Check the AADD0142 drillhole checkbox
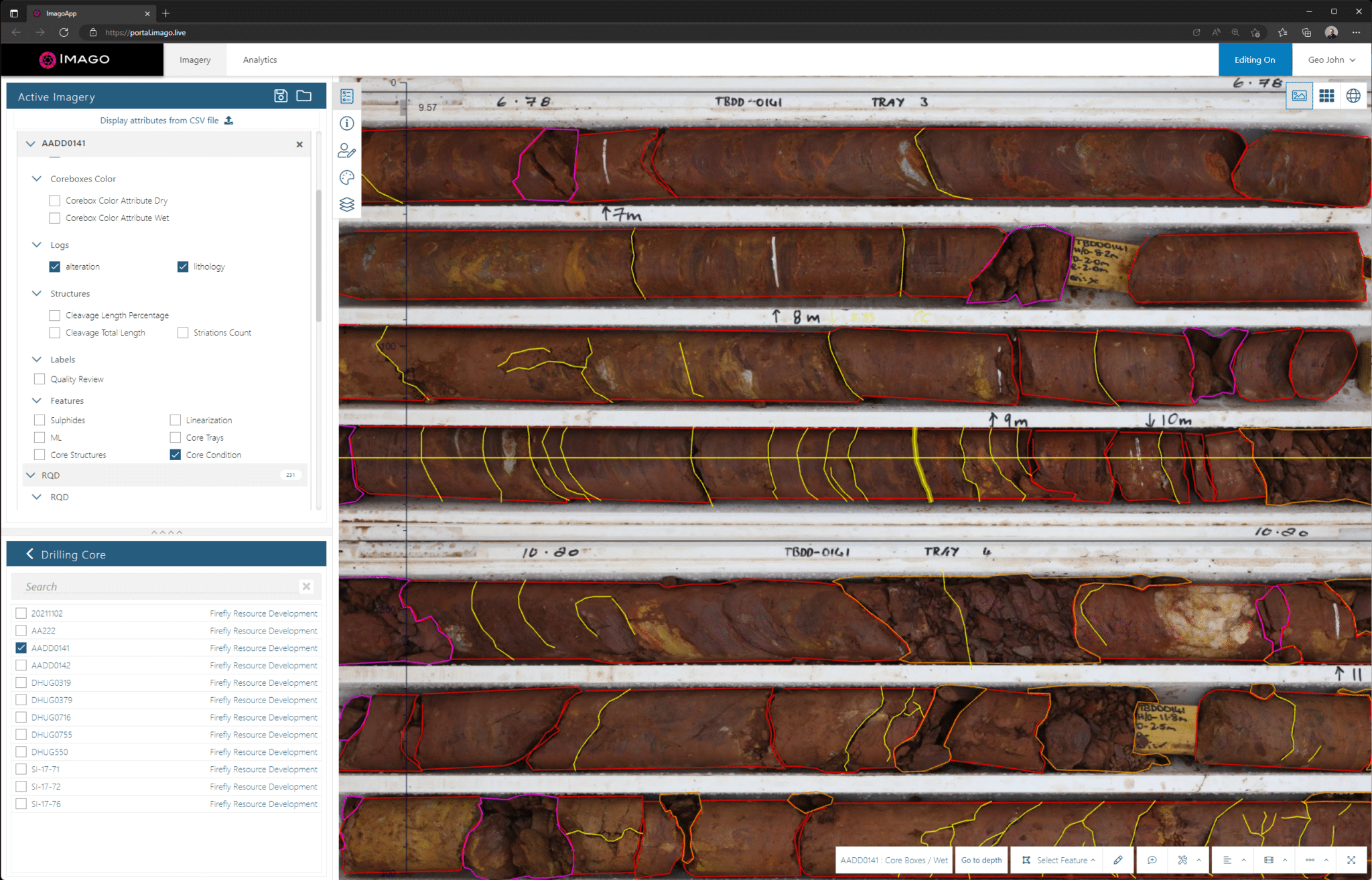 pos(21,665)
